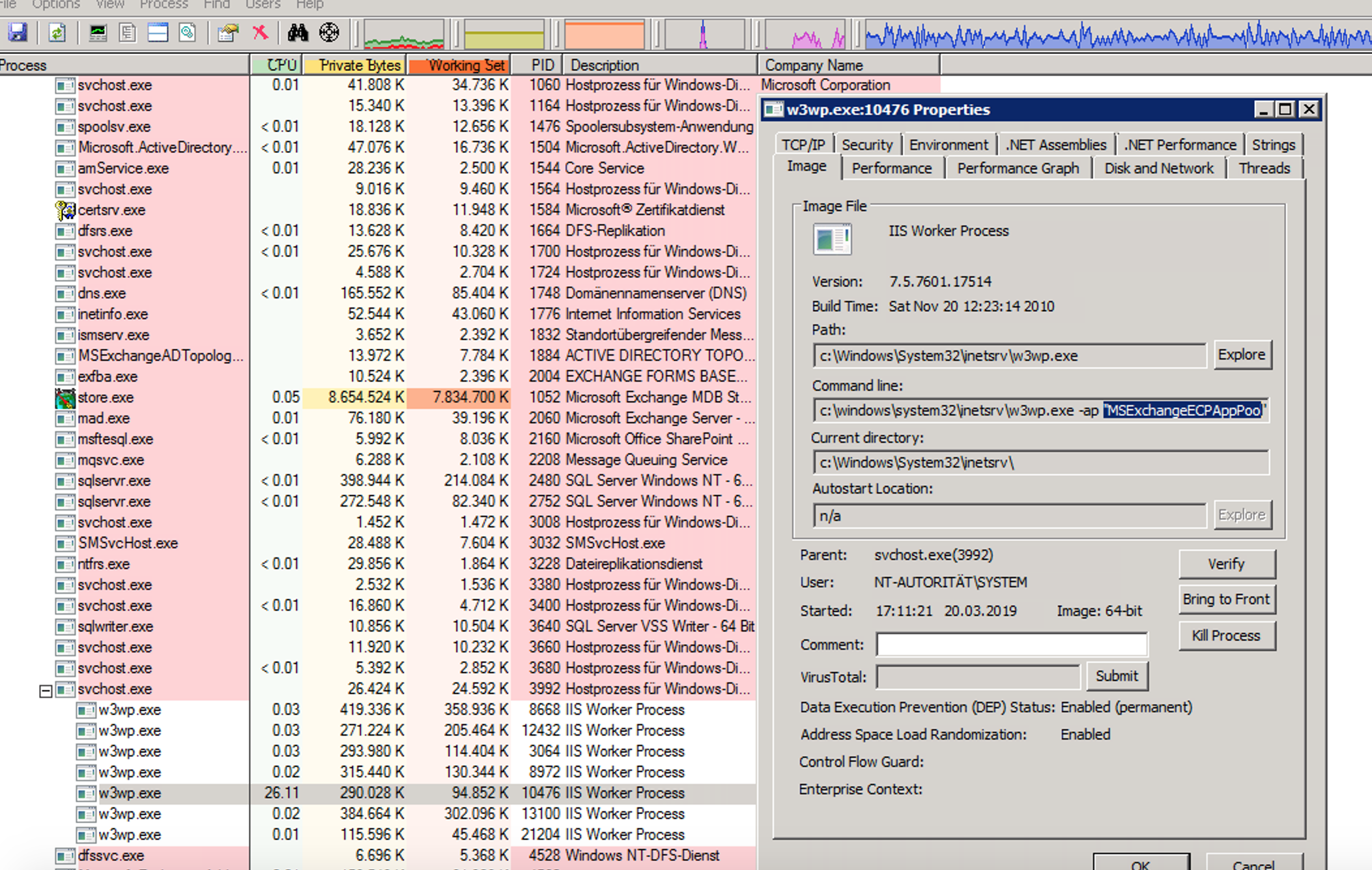Click the green CPU usage mini graph
This screenshot has height=870, width=1372.
point(404,34)
